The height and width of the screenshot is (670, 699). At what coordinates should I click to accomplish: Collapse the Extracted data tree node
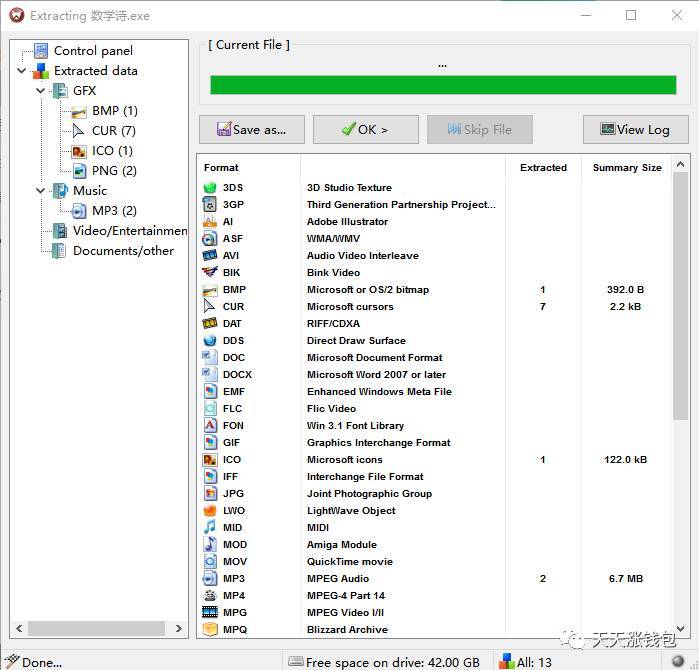click(x=21, y=70)
